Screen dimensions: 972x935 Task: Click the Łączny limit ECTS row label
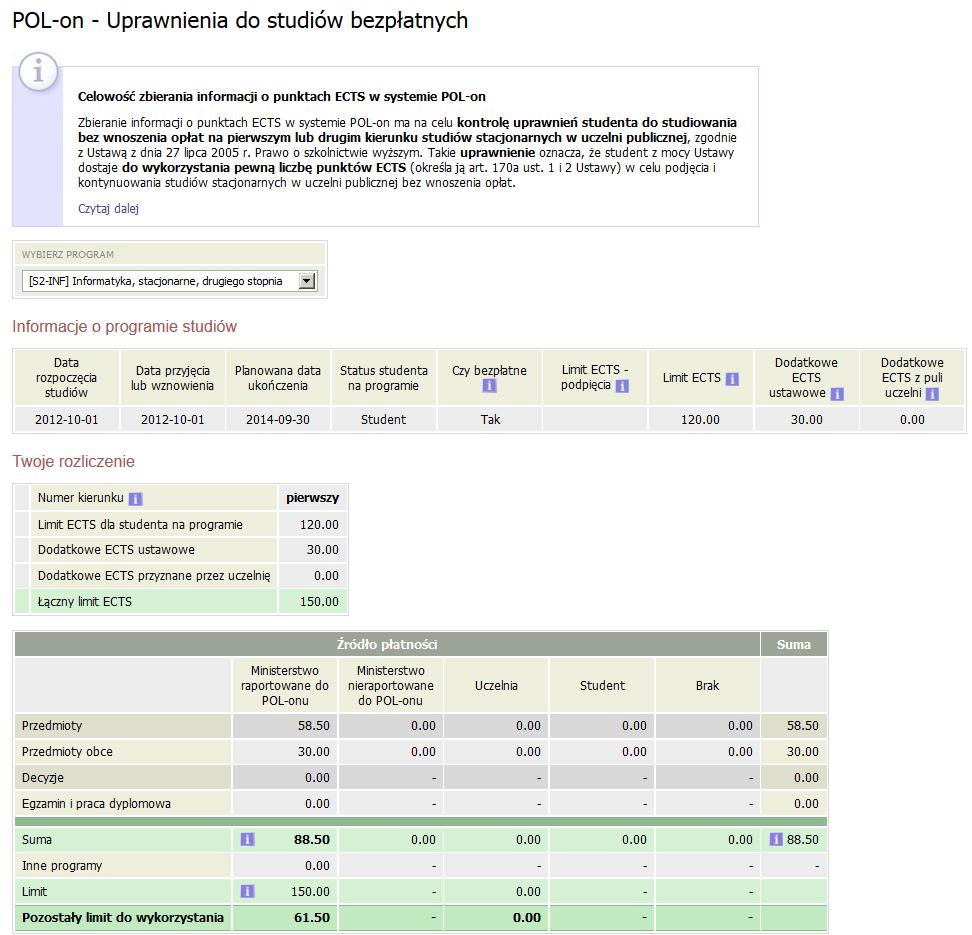(x=85, y=601)
